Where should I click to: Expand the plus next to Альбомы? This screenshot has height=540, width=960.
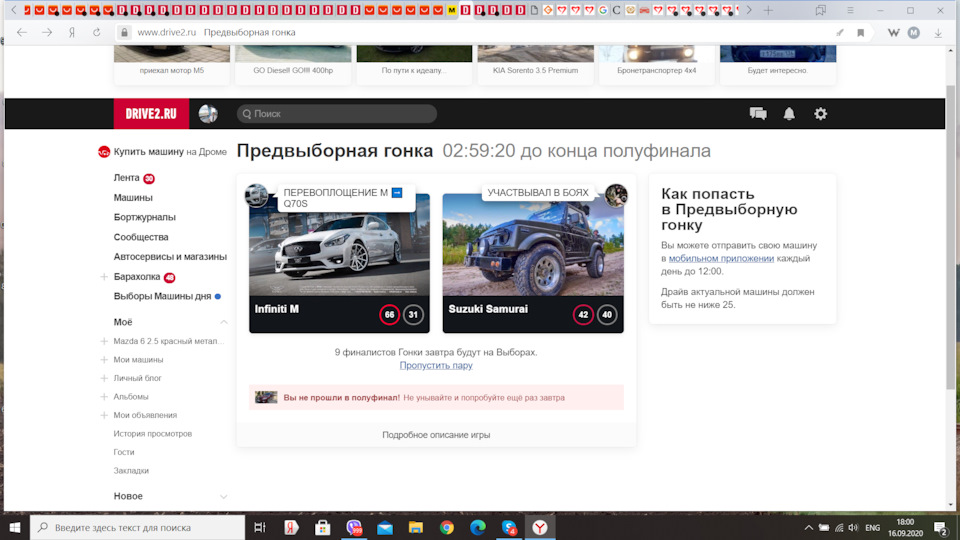tap(104, 397)
